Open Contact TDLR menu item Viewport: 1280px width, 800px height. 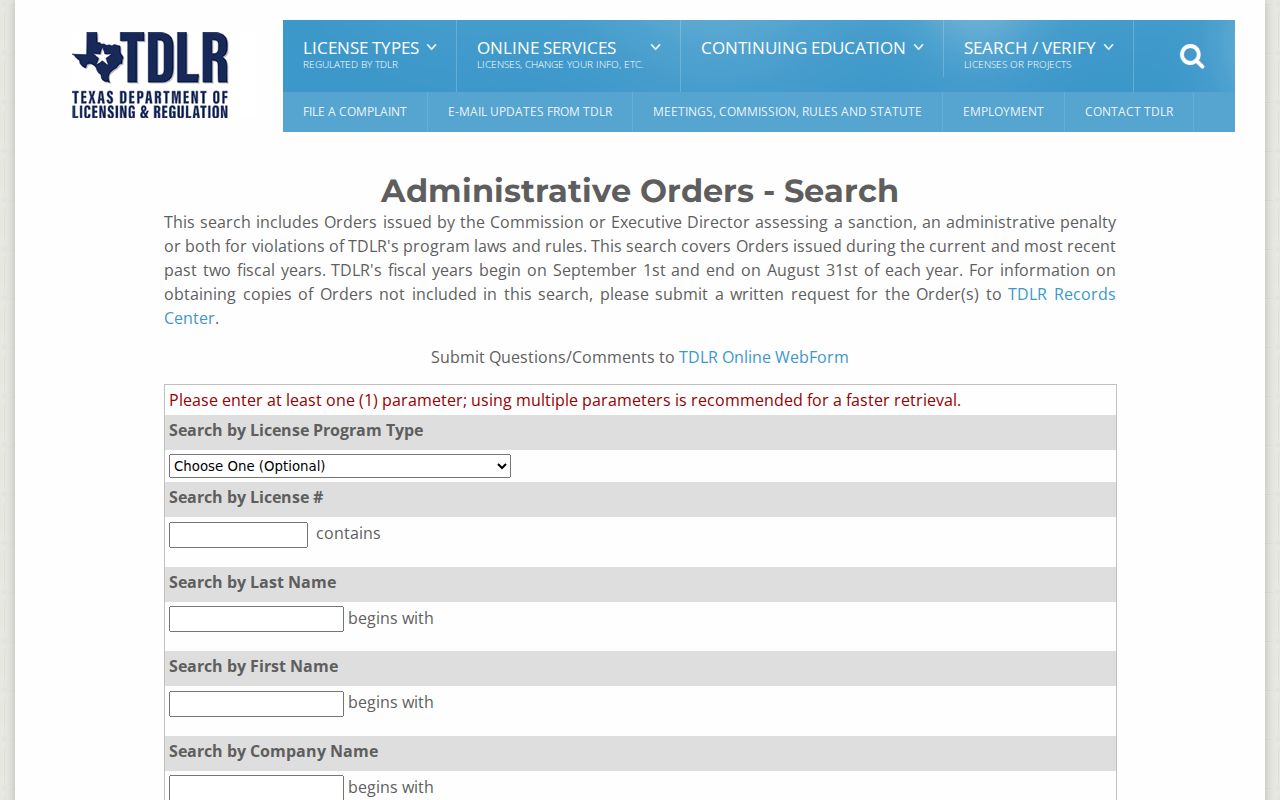click(1129, 112)
